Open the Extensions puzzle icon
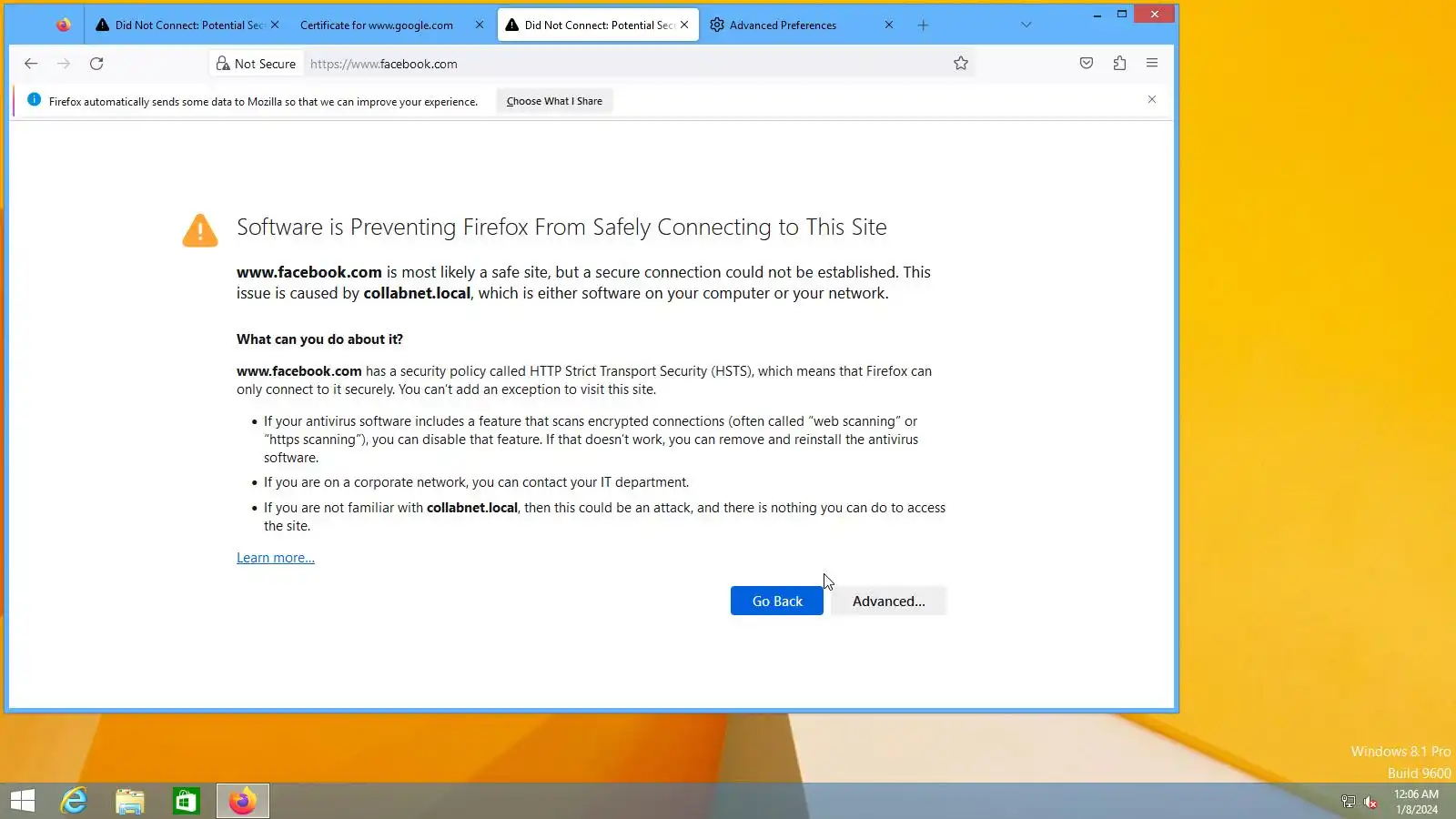Viewport: 1456px width, 819px height. pos(1119,64)
